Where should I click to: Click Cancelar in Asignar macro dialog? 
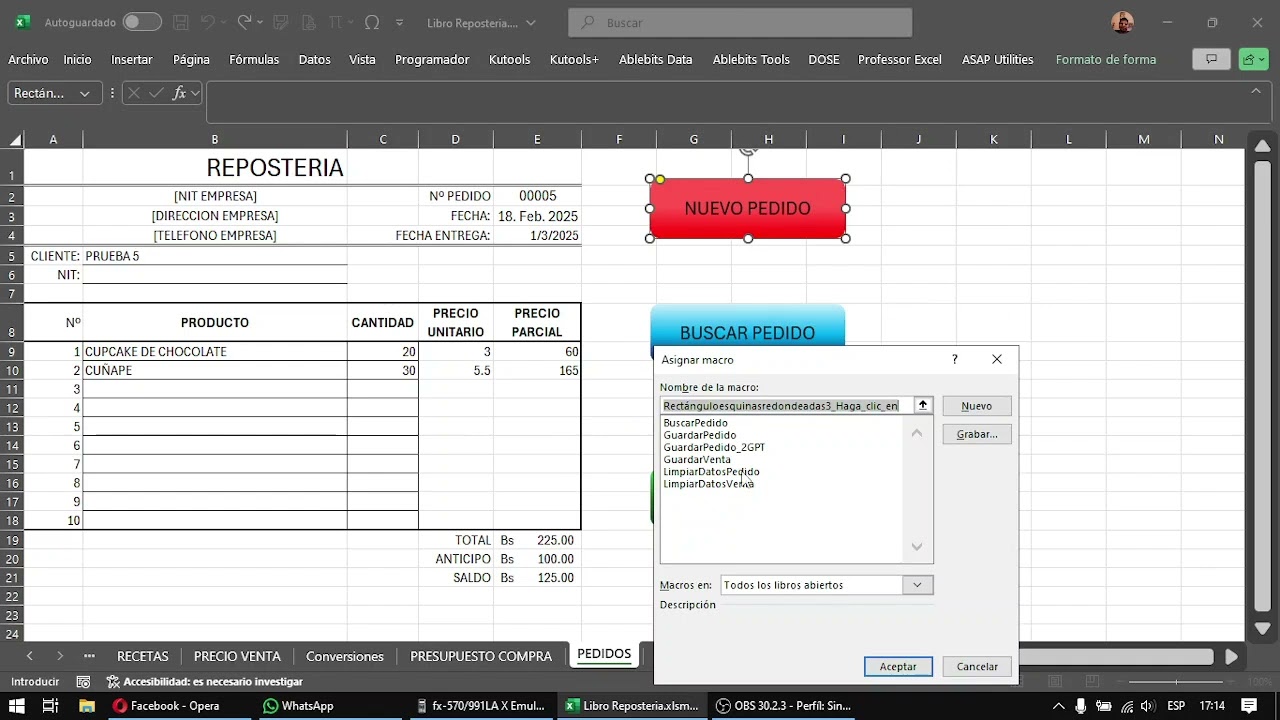(977, 666)
